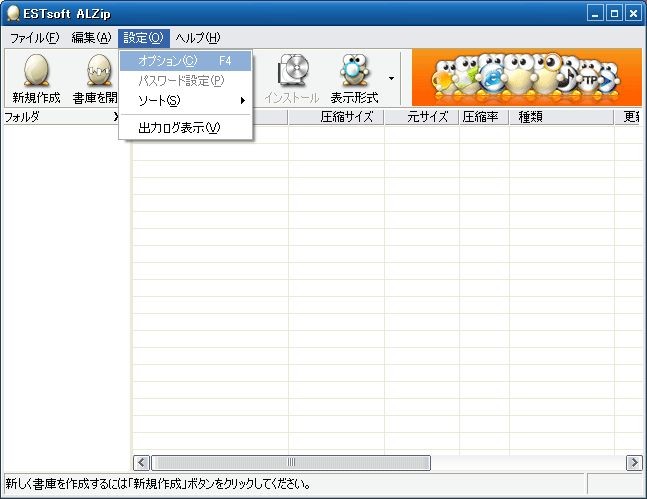Image resolution: width=647 pixels, height=499 pixels.
Task: Close the ALZip window
Action: tap(633, 13)
